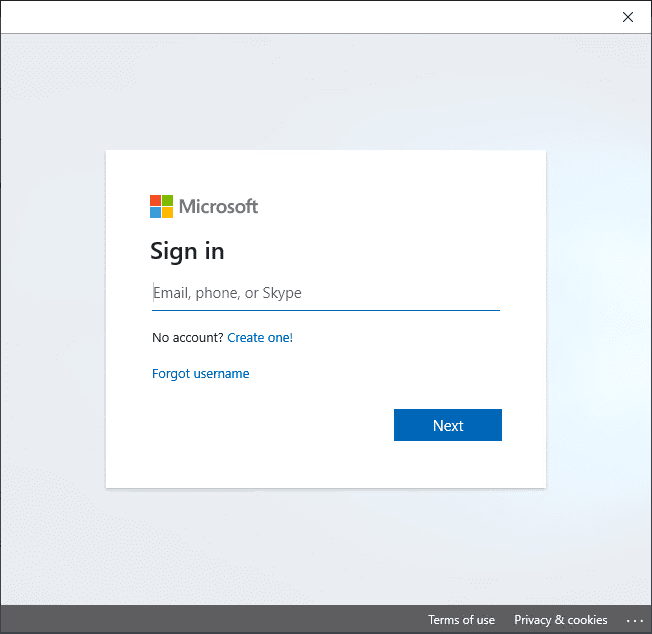Open Terms of use in footer
The width and height of the screenshot is (652, 634).
click(461, 620)
